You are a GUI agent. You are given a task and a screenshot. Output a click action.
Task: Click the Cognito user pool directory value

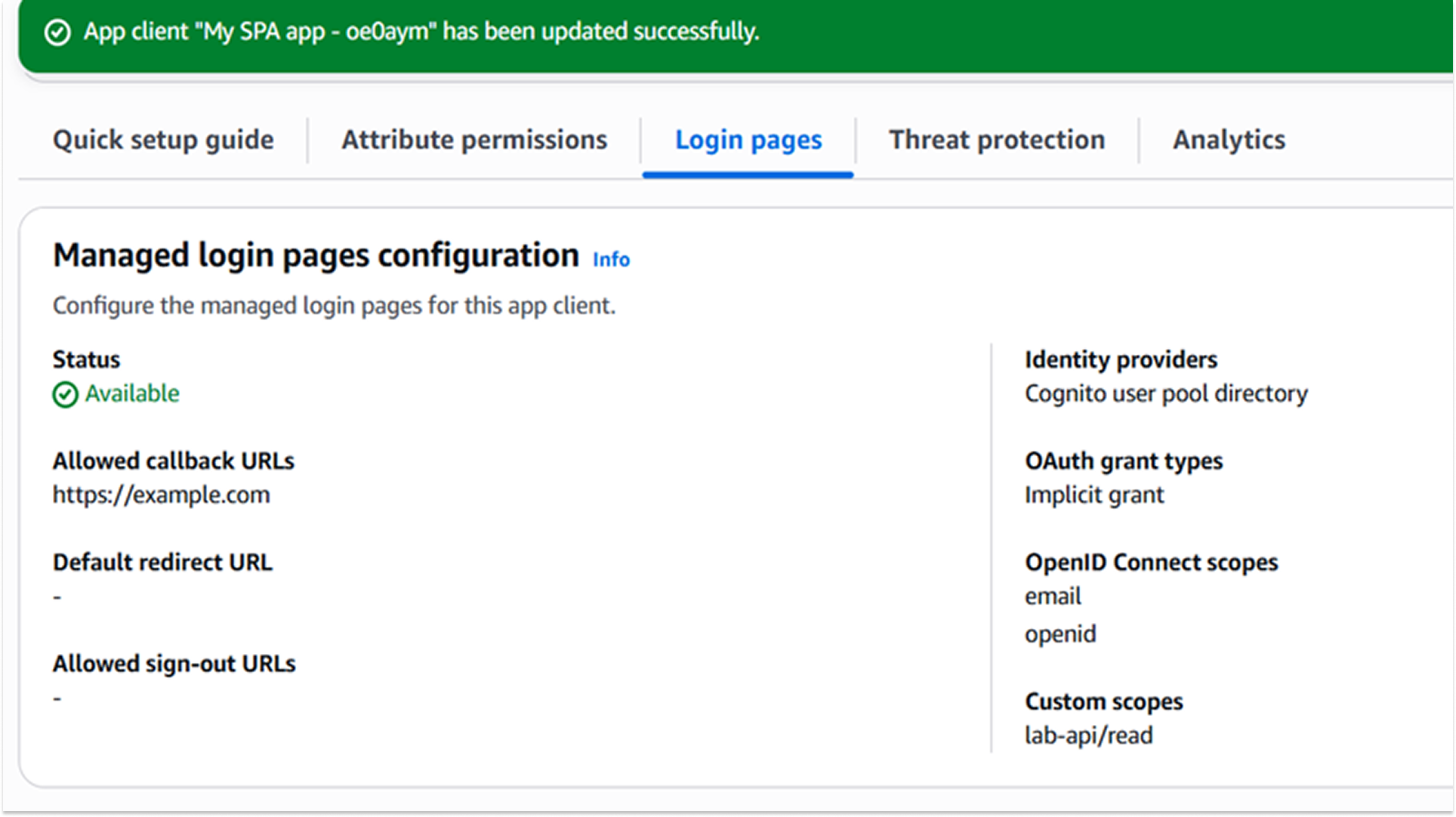coord(1165,393)
